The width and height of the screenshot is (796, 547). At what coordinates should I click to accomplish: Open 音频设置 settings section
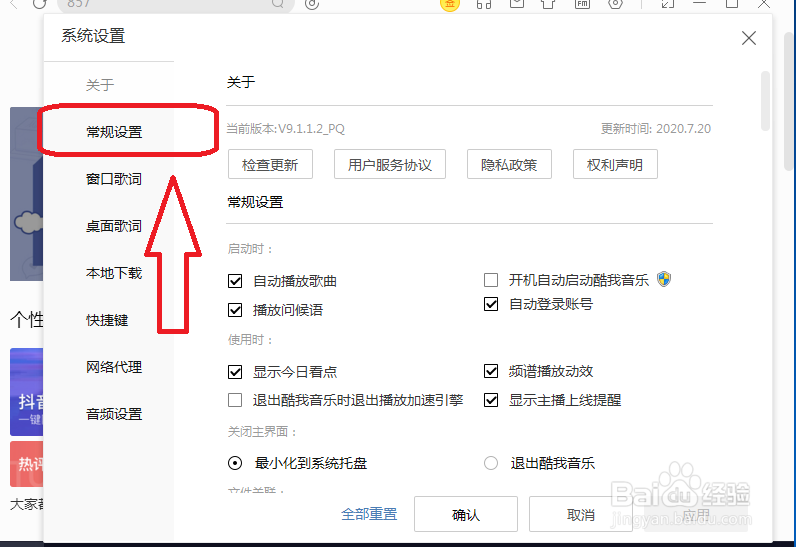(x=114, y=414)
